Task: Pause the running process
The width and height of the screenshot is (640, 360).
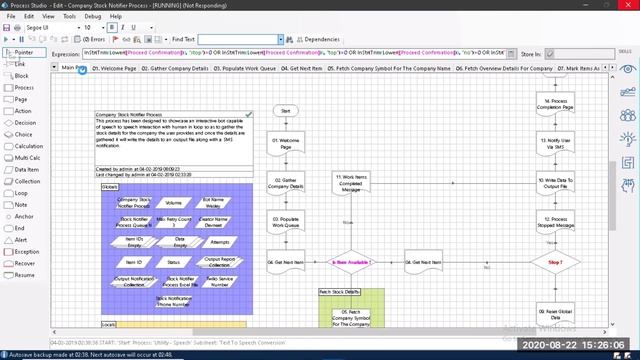Action: pyautogui.click(x=22, y=40)
